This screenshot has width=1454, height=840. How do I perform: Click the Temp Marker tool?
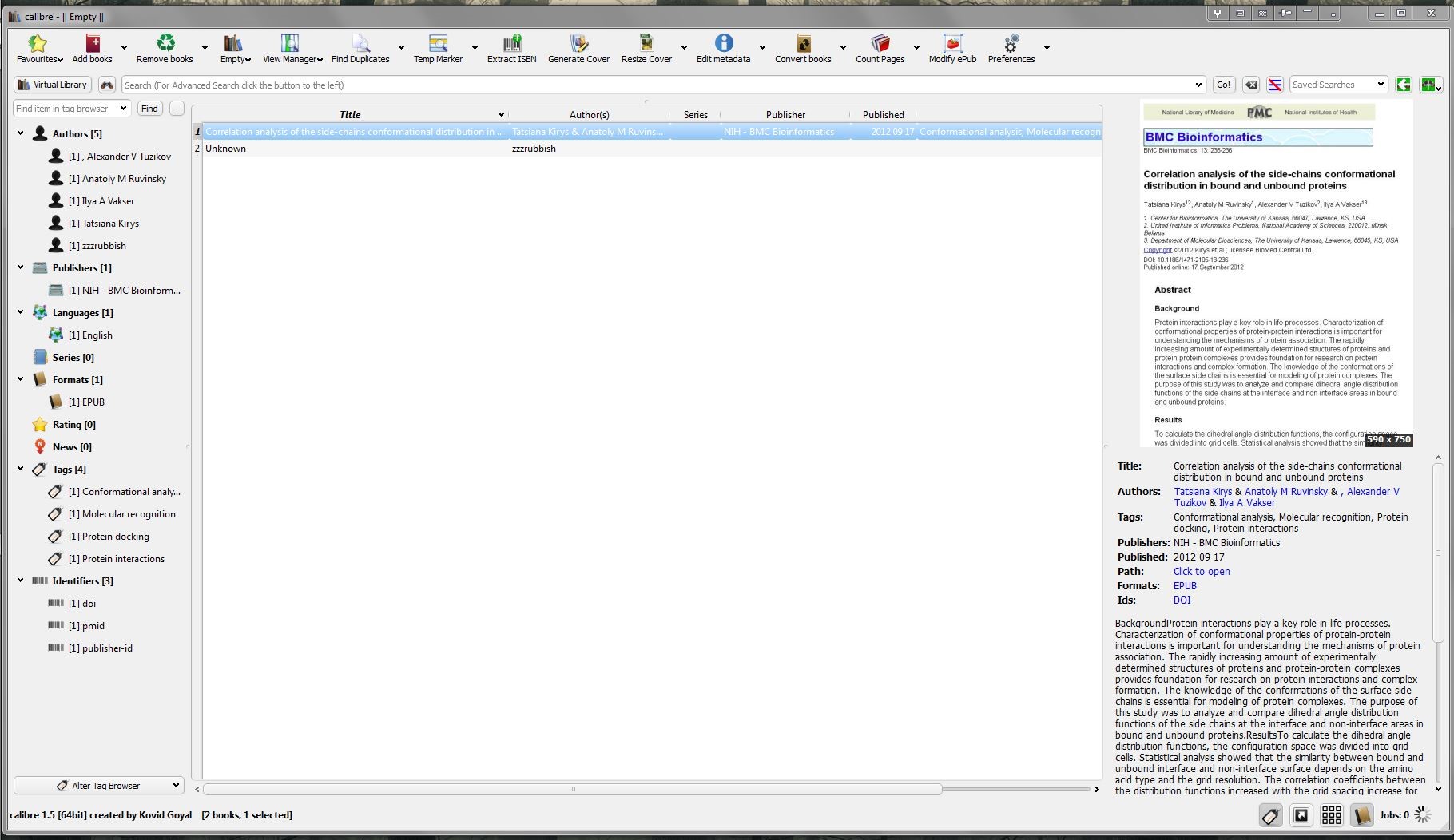coord(438,49)
